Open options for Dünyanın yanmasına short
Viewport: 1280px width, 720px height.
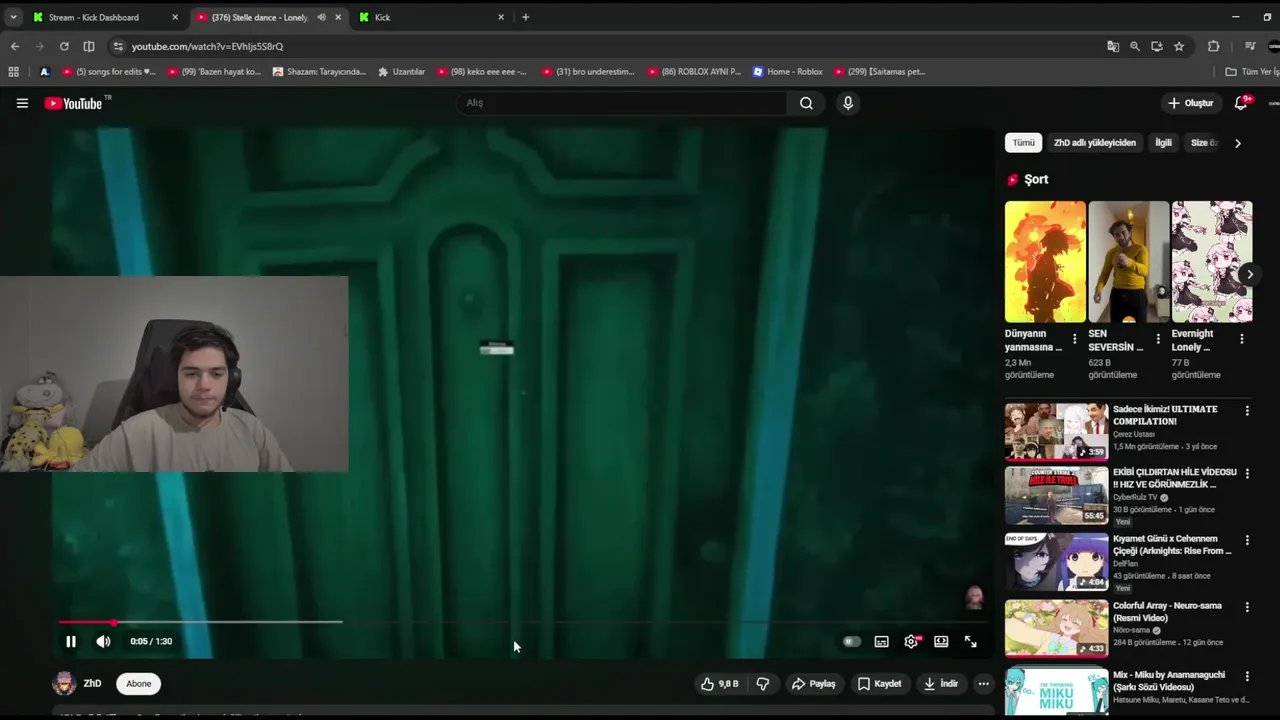[x=1075, y=339]
